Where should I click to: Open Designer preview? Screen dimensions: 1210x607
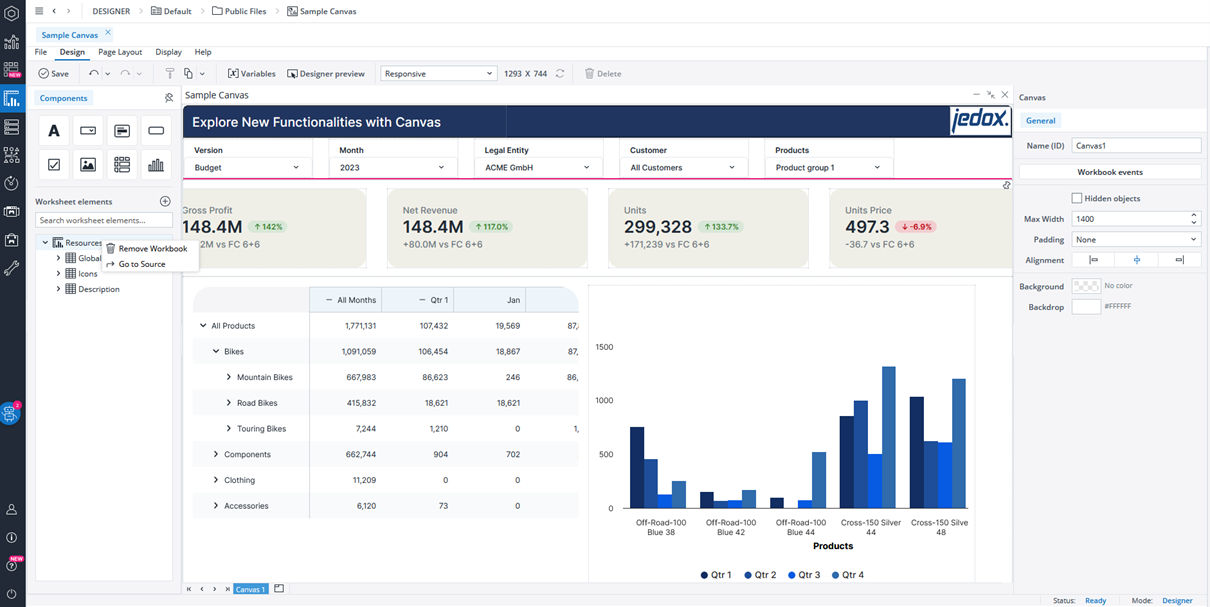326,74
